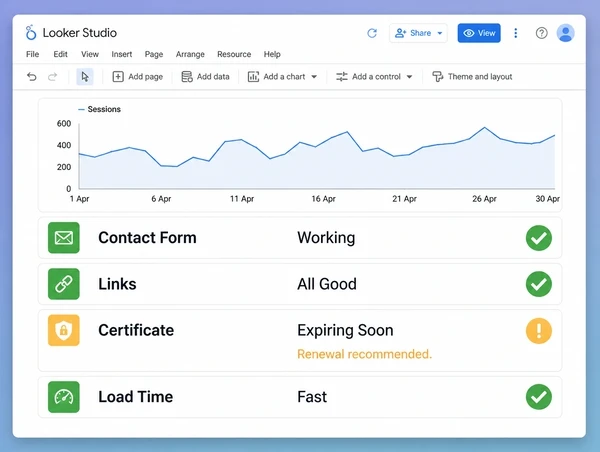
Task: Click the Load Time label
Action: tap(136, 397)
